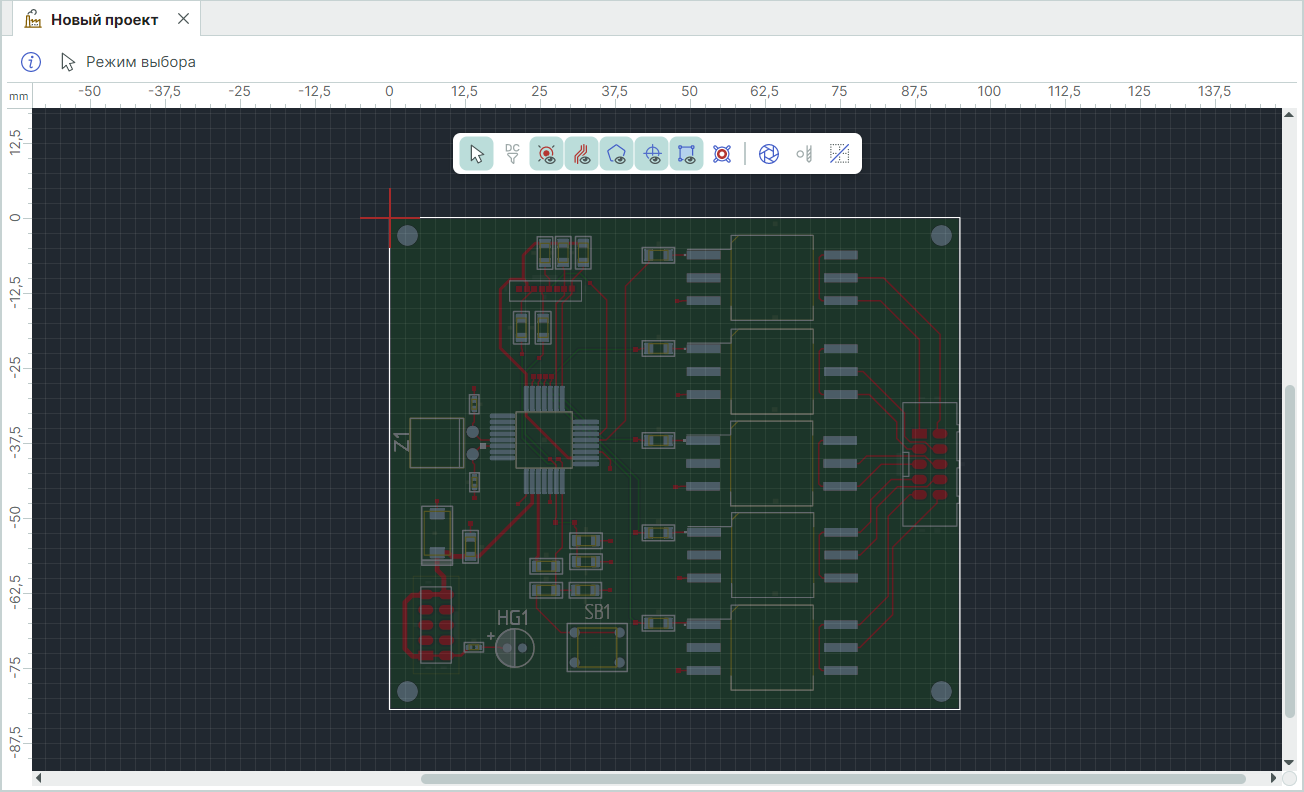Click the drill bit tool icon
The width and height of the screenshot is (1304, 792).
[x=804, y=154]
